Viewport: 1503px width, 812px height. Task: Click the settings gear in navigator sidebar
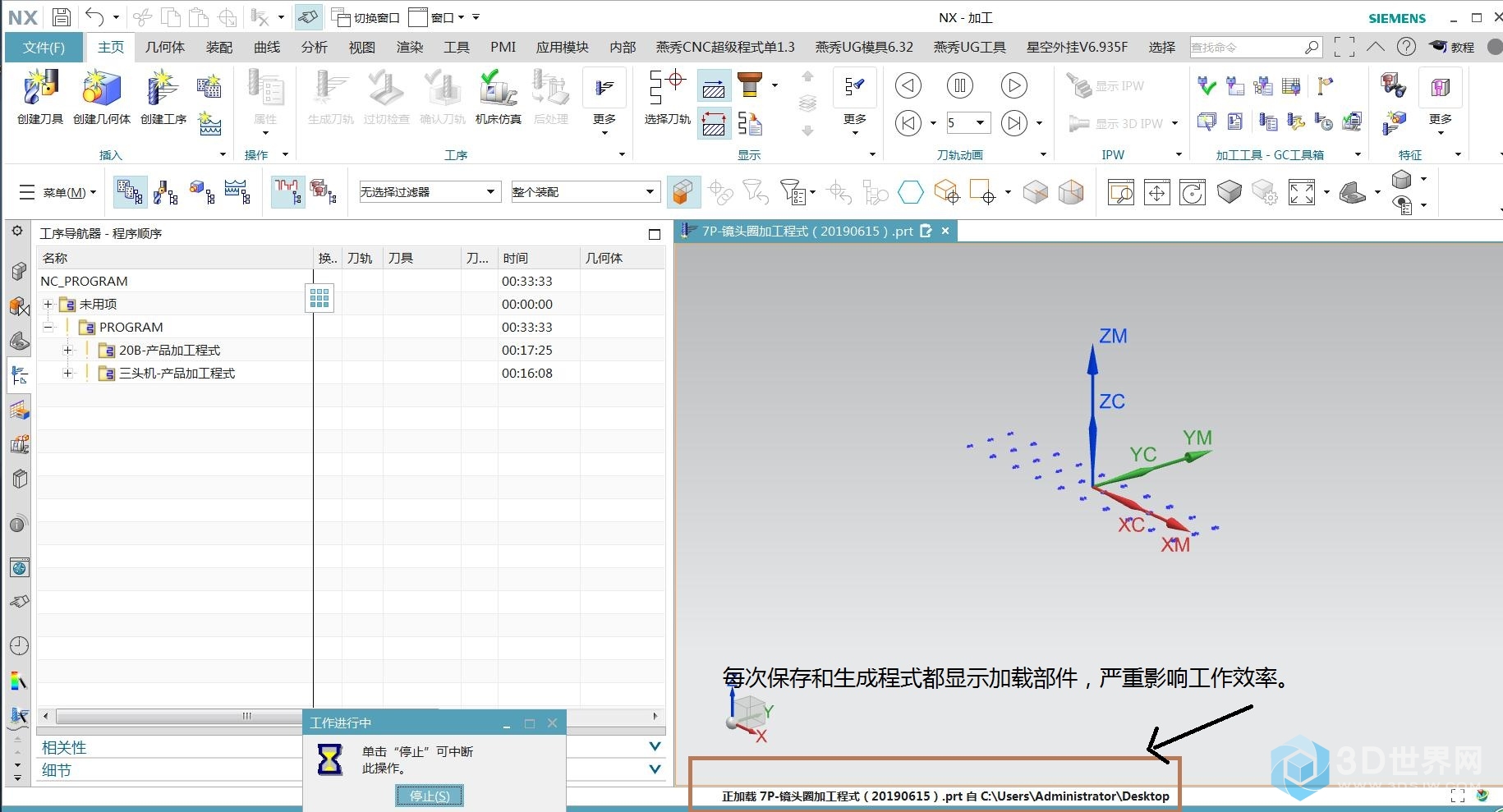pos(17,232)
